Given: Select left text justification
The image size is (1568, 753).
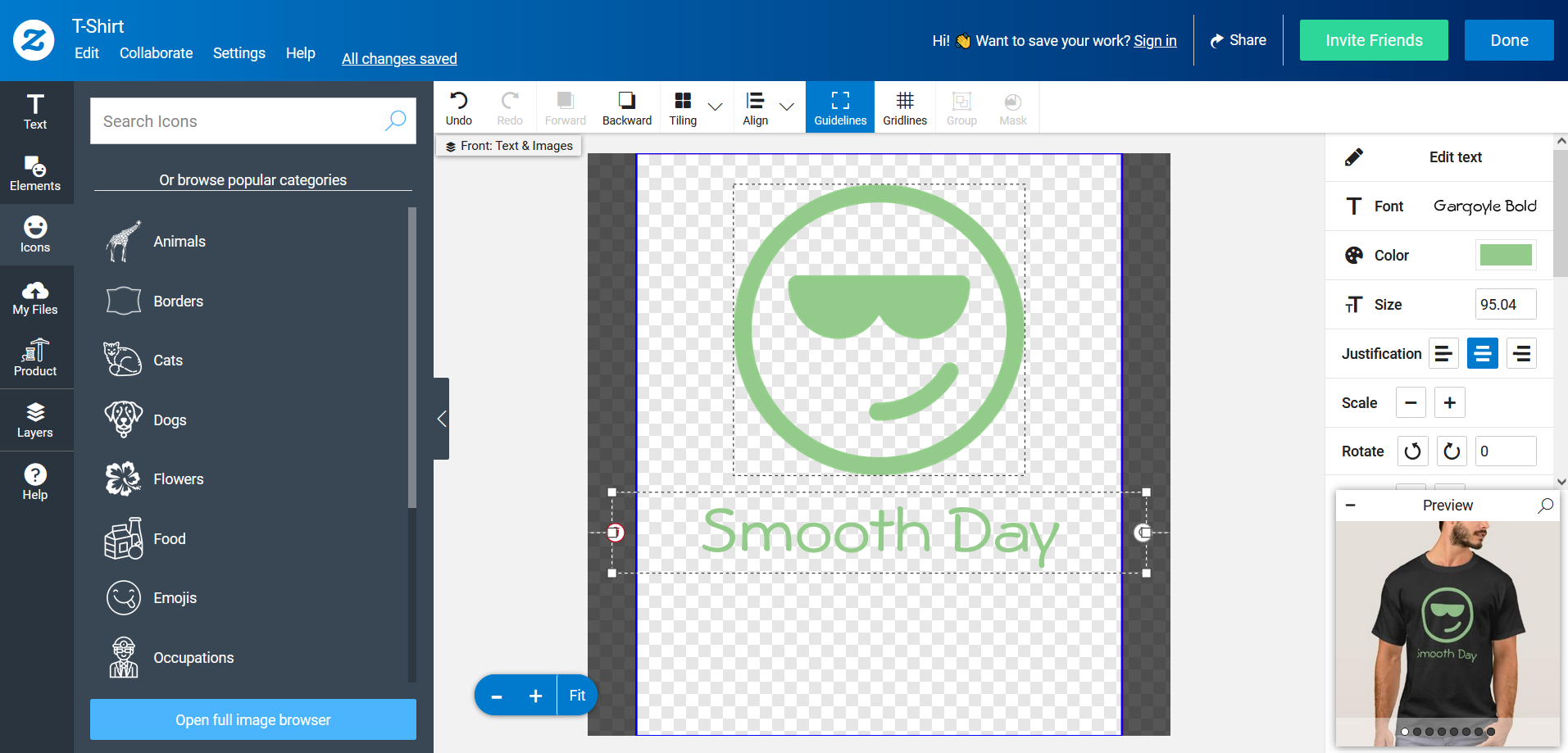Looking at the screenshot, I should (x=1443, y=354).
